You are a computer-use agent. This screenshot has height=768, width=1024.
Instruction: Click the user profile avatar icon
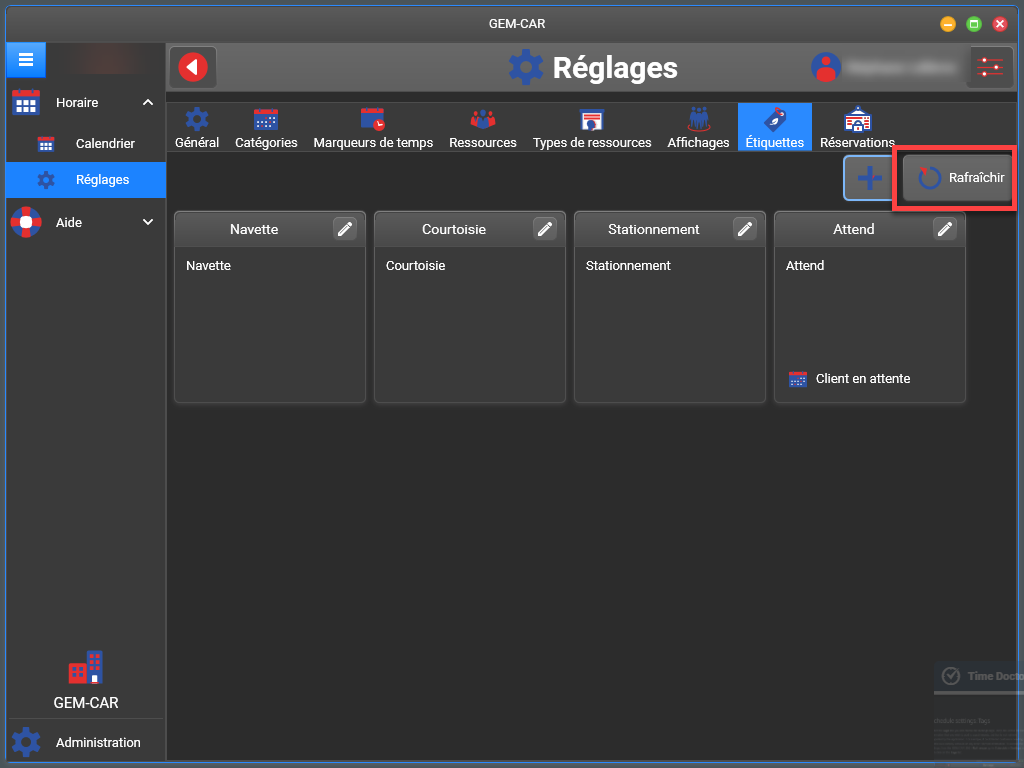point(825,67)
